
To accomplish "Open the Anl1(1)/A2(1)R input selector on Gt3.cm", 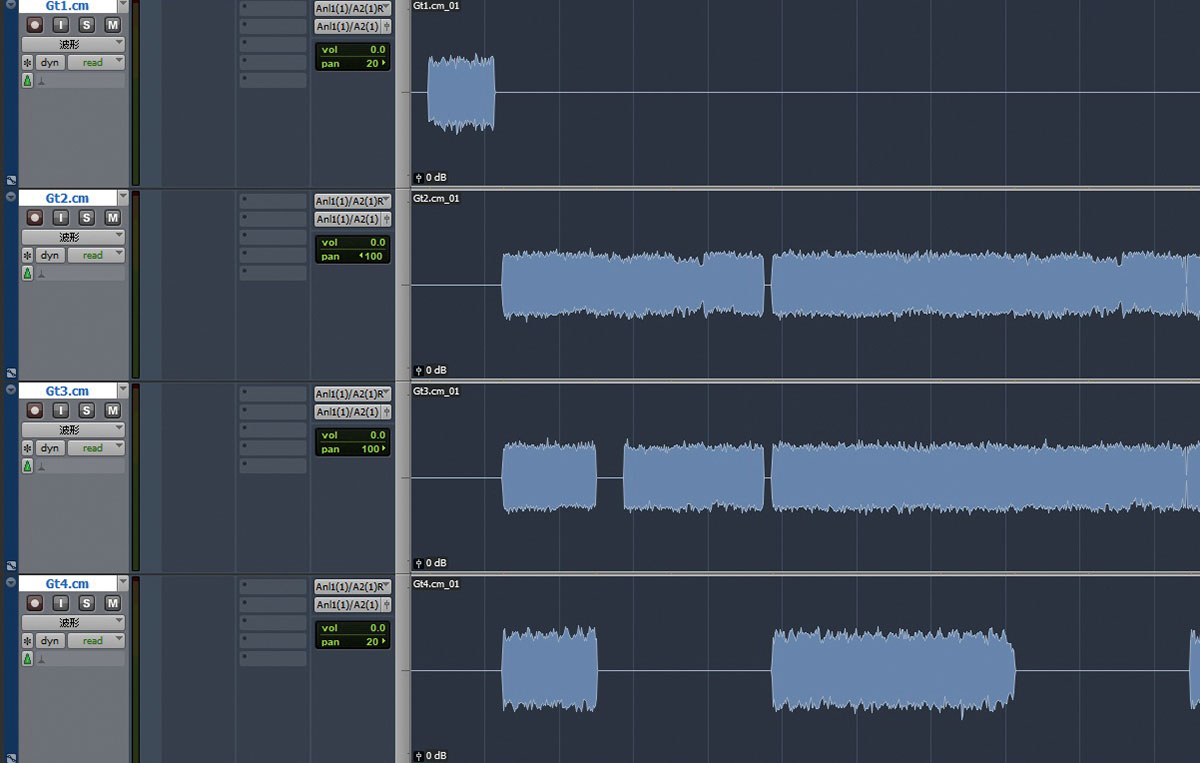I will (x=352, y=394).
